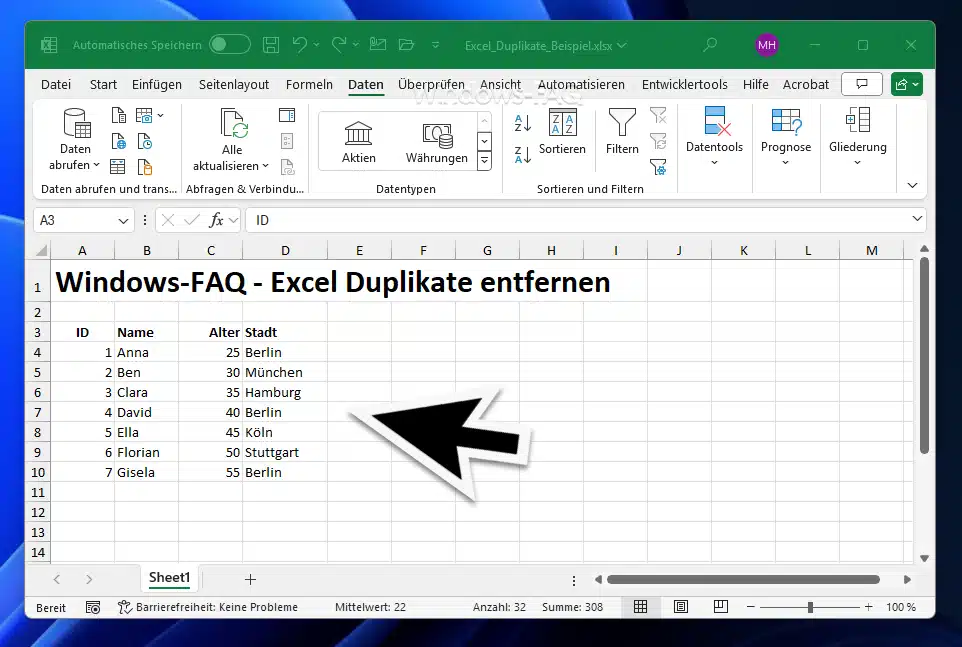
Task: Click the Existing Connections orange file icon
Action: [x=145, y=167]
